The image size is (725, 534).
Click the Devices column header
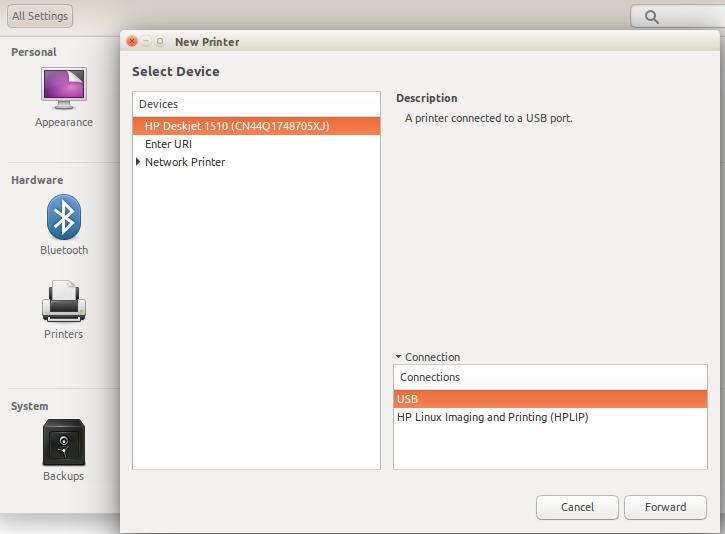click(256, 104)
